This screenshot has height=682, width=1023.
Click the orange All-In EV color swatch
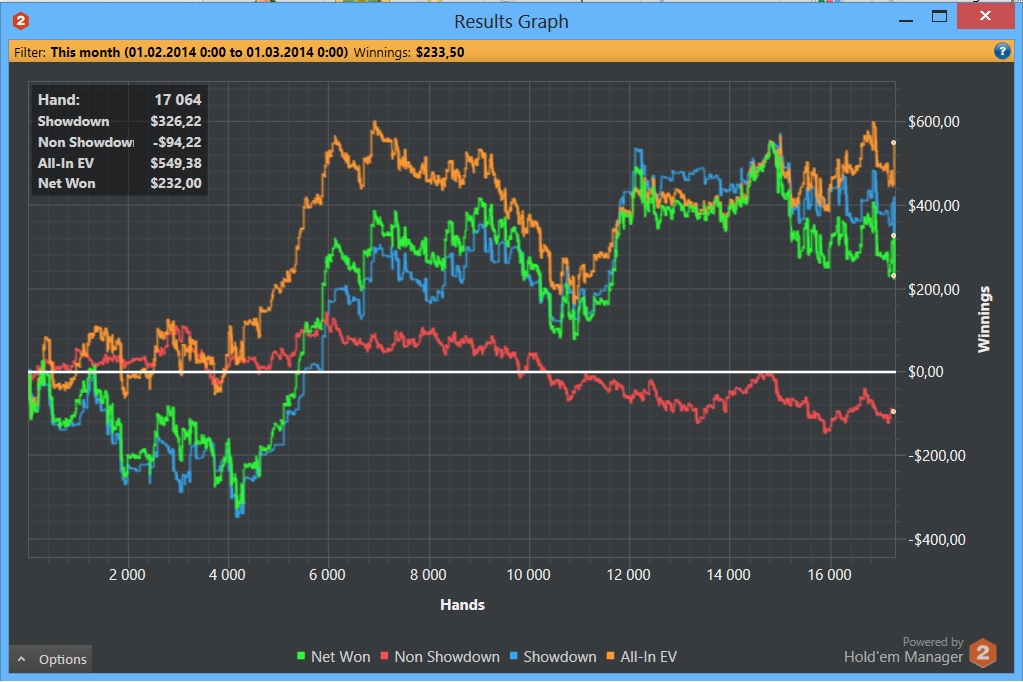(610, 656)
